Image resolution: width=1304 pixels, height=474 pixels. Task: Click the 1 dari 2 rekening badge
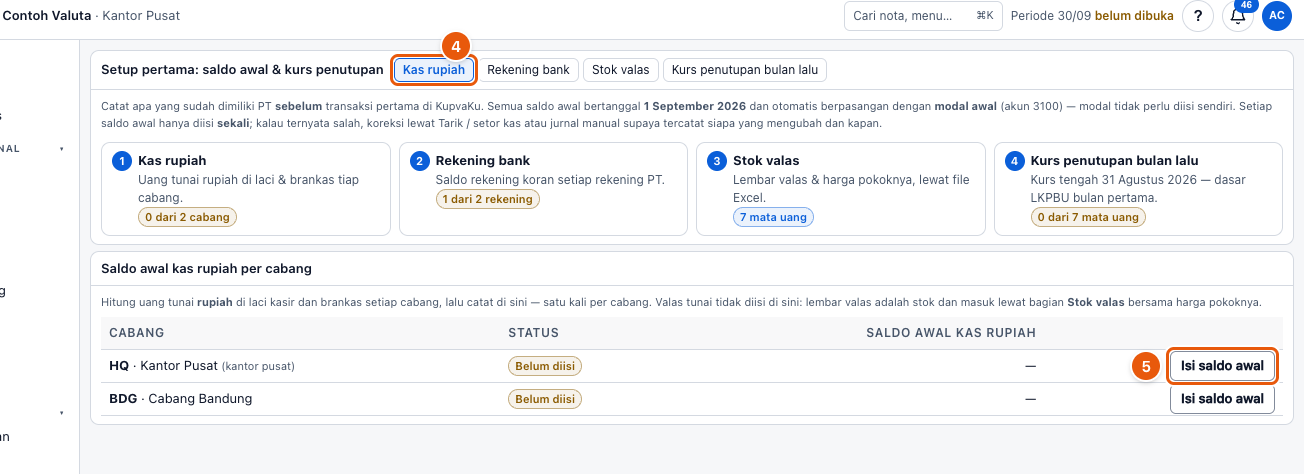pos(487,199)
